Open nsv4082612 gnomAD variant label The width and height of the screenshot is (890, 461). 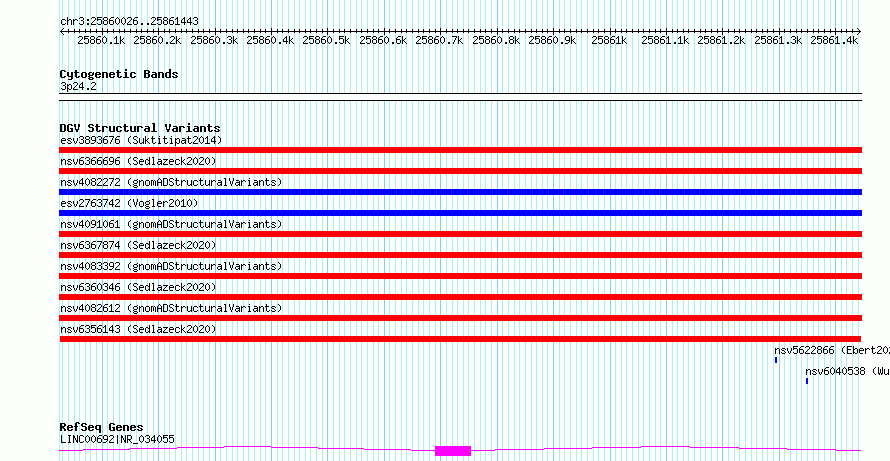click(171, 308)
